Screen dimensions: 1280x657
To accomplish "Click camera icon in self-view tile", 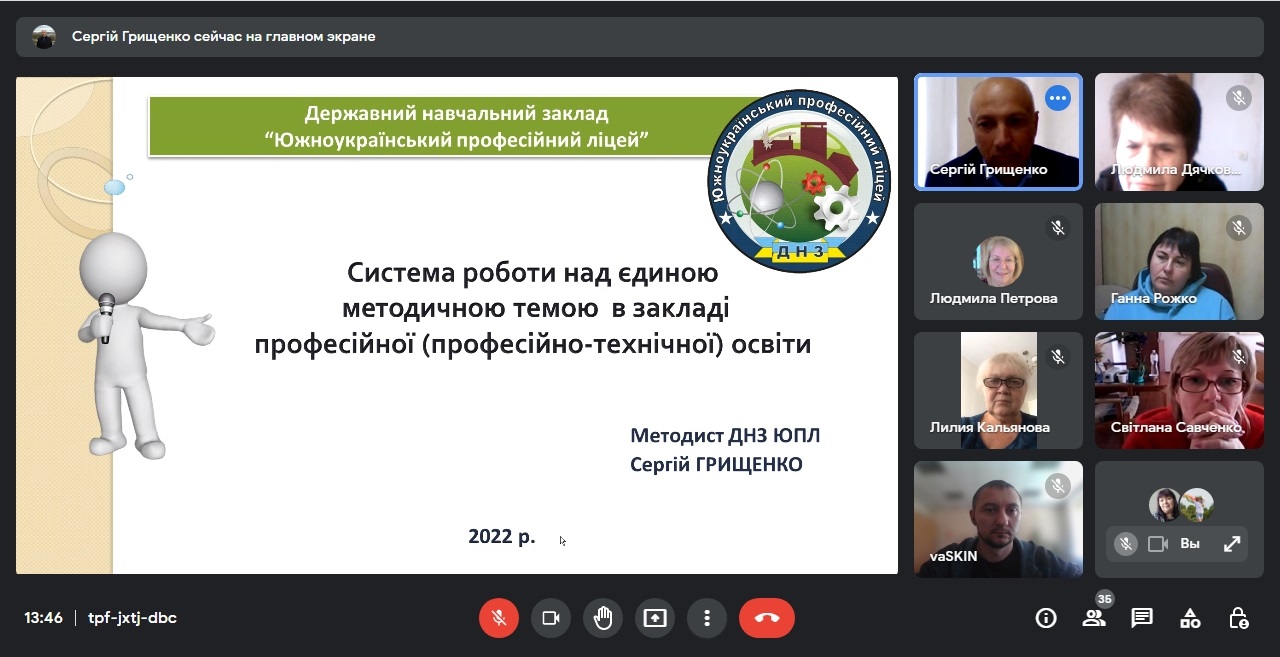I will pos(1158,544).
